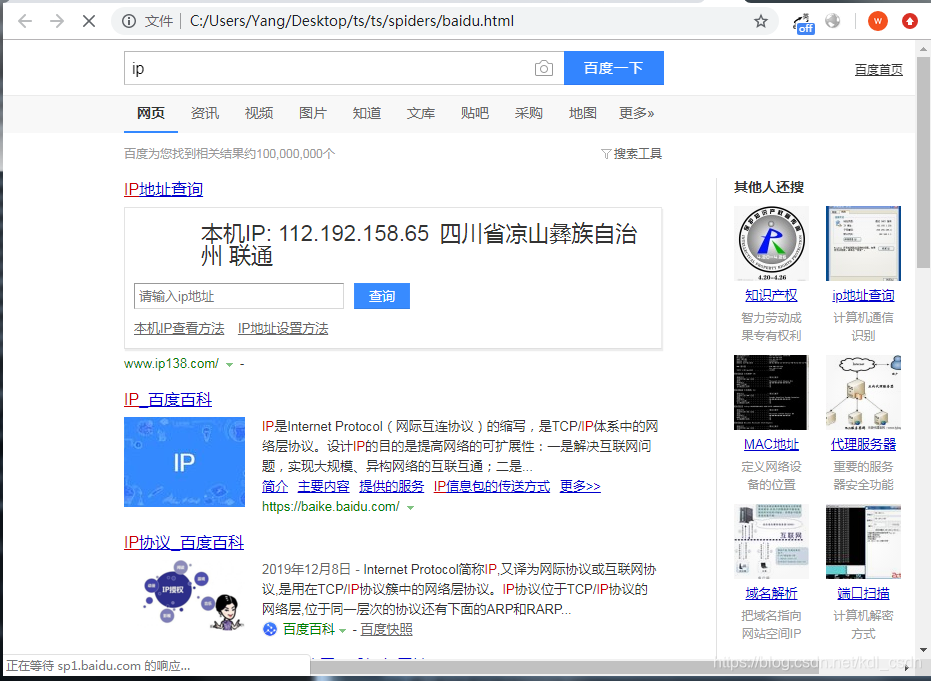The image size is (931, 681).
Task: Click the browser back arrow
Action: [25, 21]
